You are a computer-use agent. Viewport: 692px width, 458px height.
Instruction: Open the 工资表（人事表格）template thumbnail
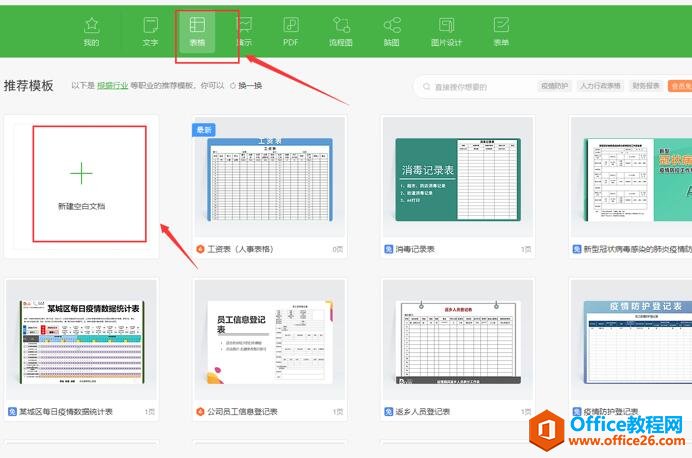click(x=268, y=178)
